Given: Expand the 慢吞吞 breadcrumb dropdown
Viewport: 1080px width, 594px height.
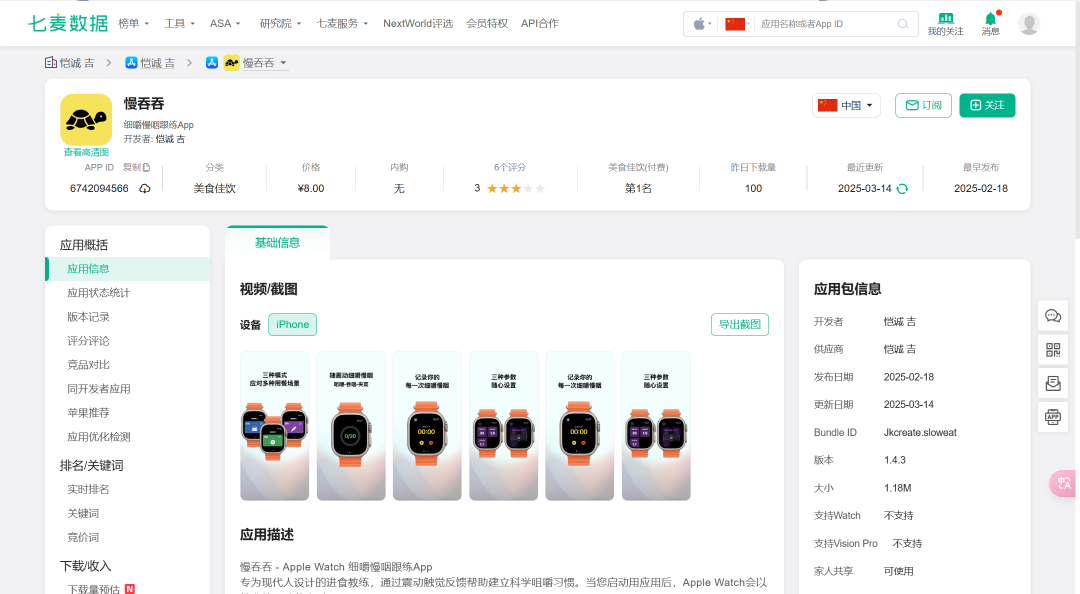Looking at the screenshot, I should tap(282, 63).
